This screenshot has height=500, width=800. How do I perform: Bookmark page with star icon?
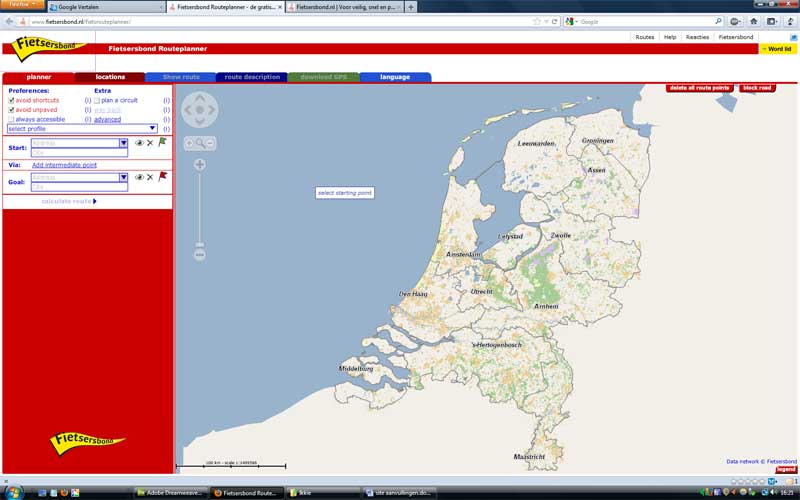(536, 21)
